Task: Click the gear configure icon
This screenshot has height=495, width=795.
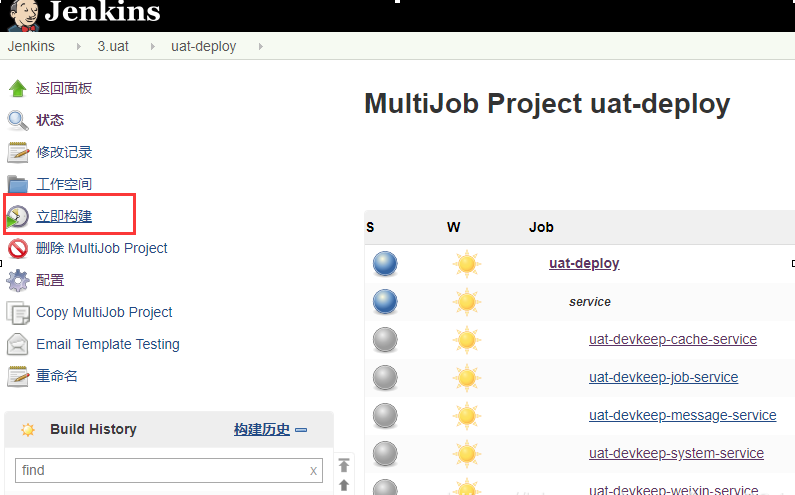Action: 18,280
